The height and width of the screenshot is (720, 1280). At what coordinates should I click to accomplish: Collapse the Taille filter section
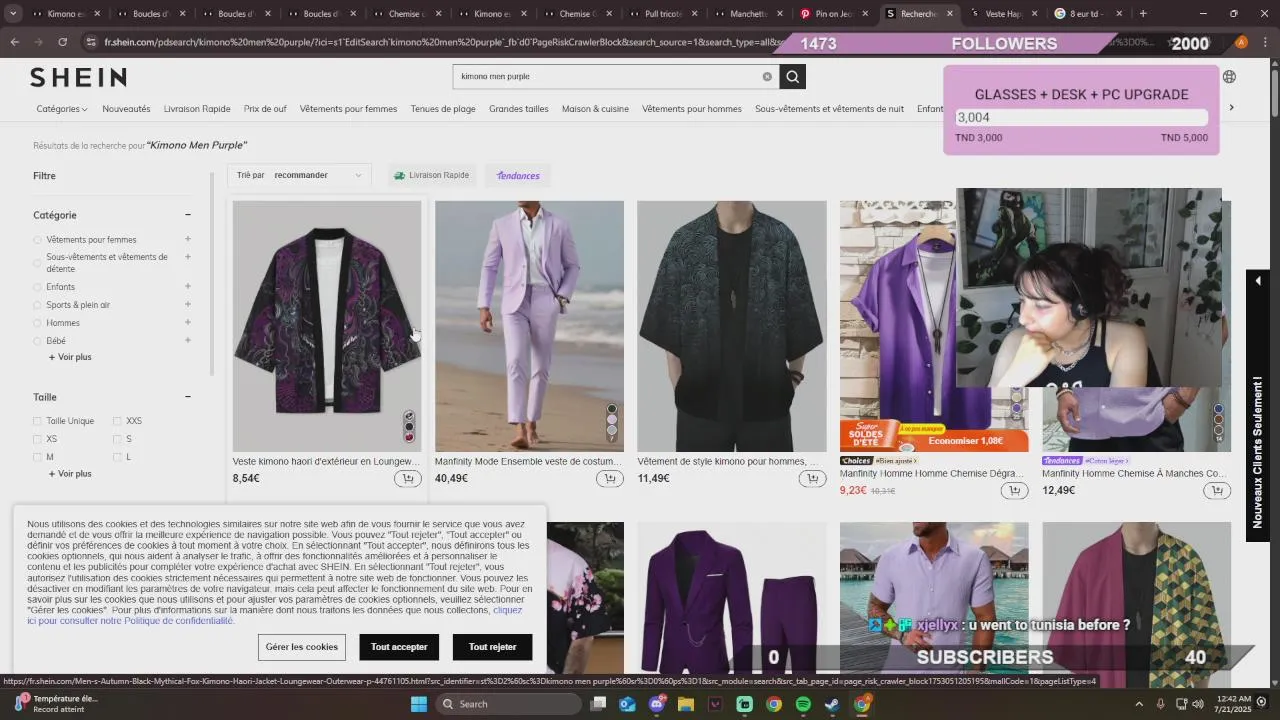coord(187,397)
